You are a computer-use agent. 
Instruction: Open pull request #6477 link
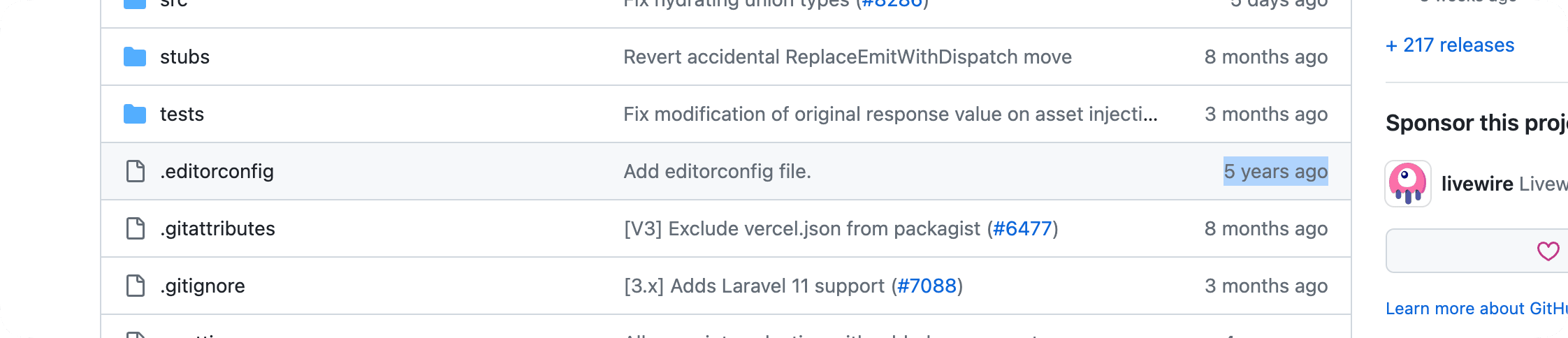[x=1022, y=228]
